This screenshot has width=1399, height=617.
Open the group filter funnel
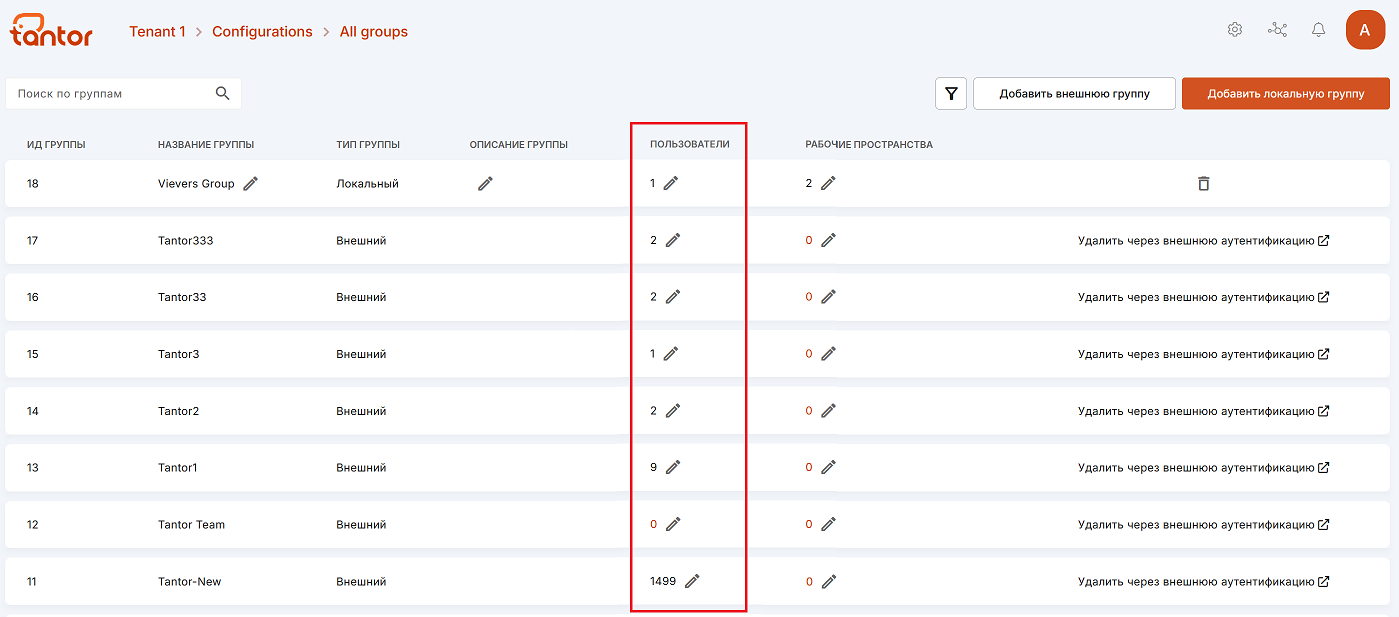point(951,94)
